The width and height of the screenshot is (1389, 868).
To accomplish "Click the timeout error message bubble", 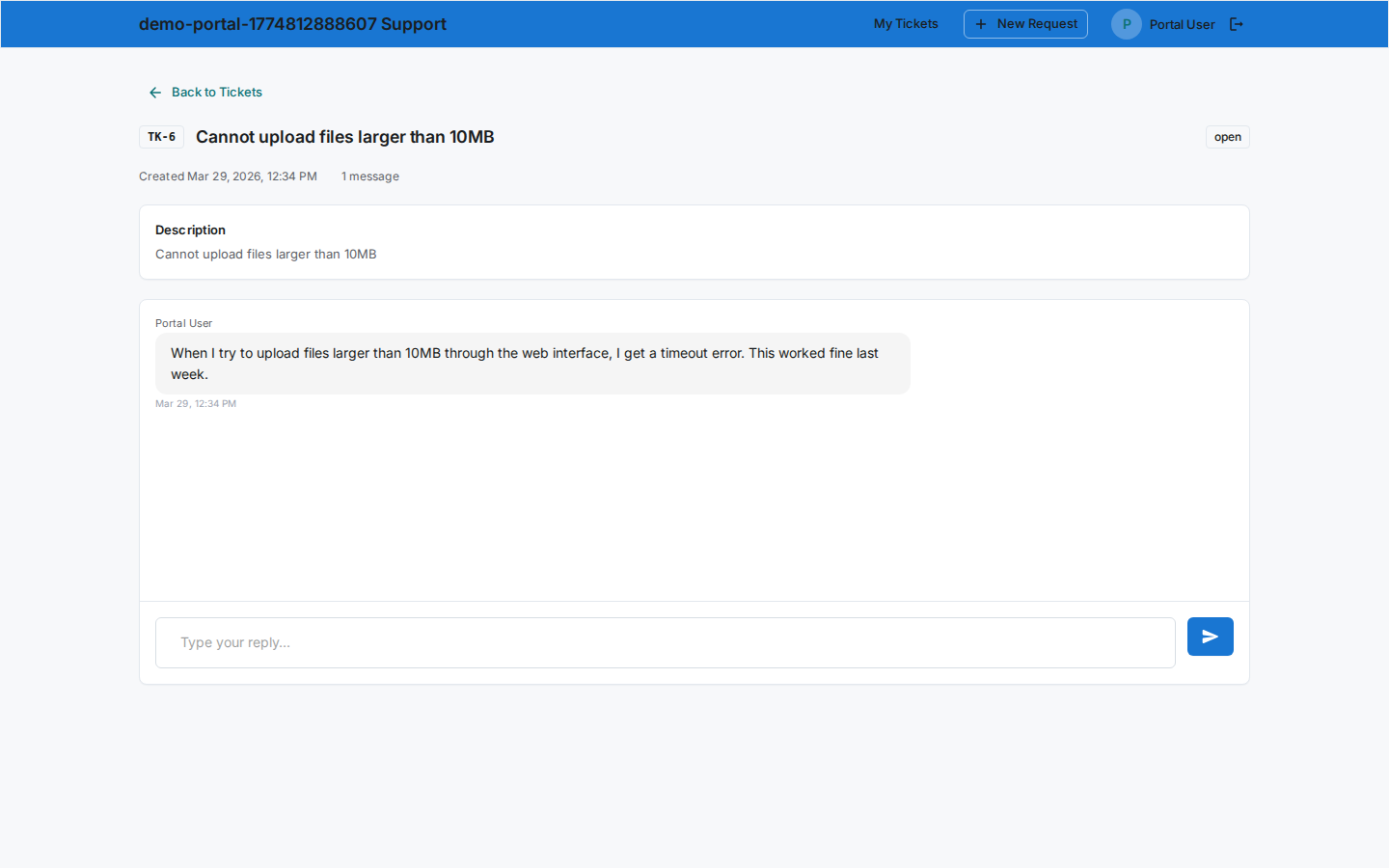I will [531, 364].
